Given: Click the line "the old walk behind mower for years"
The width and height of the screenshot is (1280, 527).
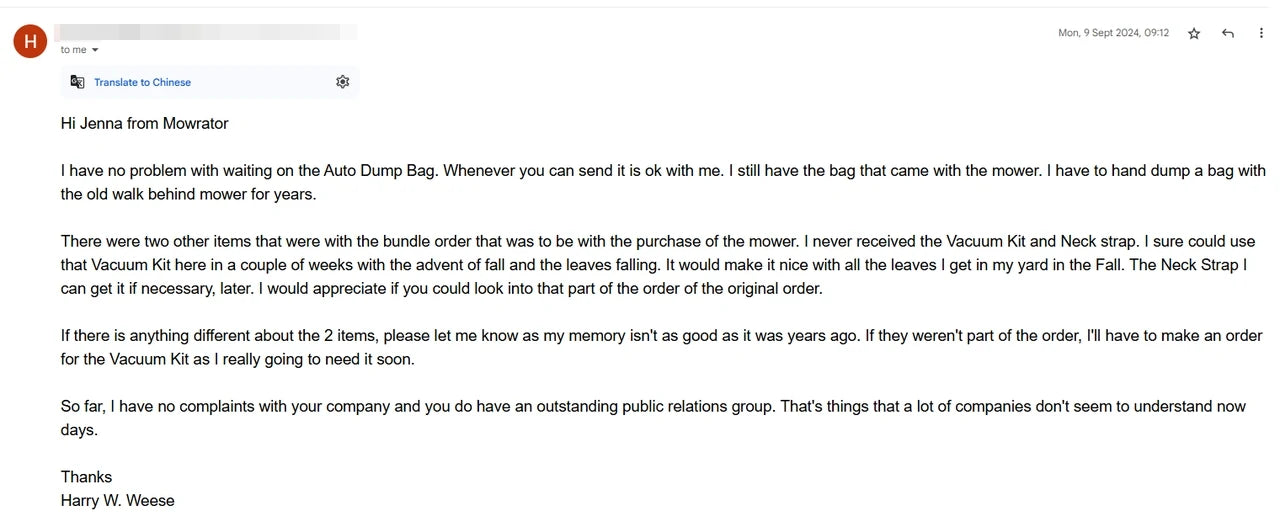Looking at the screenshot, I should (x=188, y=194).
